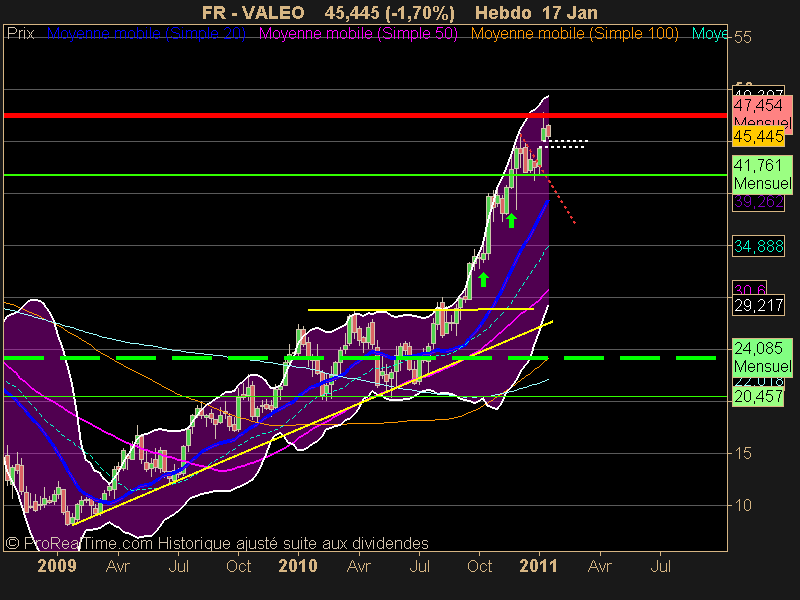The image size is (800, 600).
Task: Click the 'Avr' label right after 2009
Action: click(118, 566)
